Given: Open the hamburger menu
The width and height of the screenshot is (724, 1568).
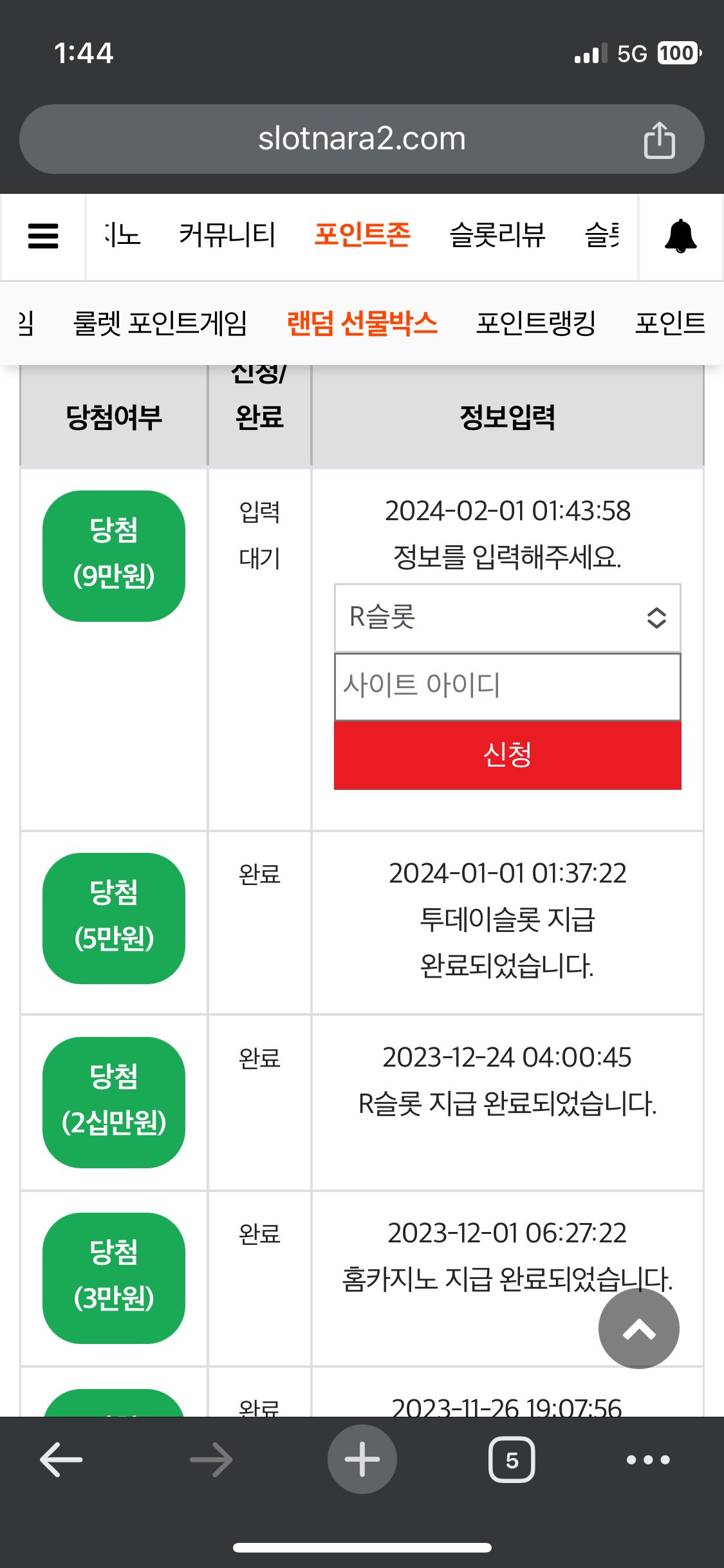Looking at the screenshot, I should (43, 236).
